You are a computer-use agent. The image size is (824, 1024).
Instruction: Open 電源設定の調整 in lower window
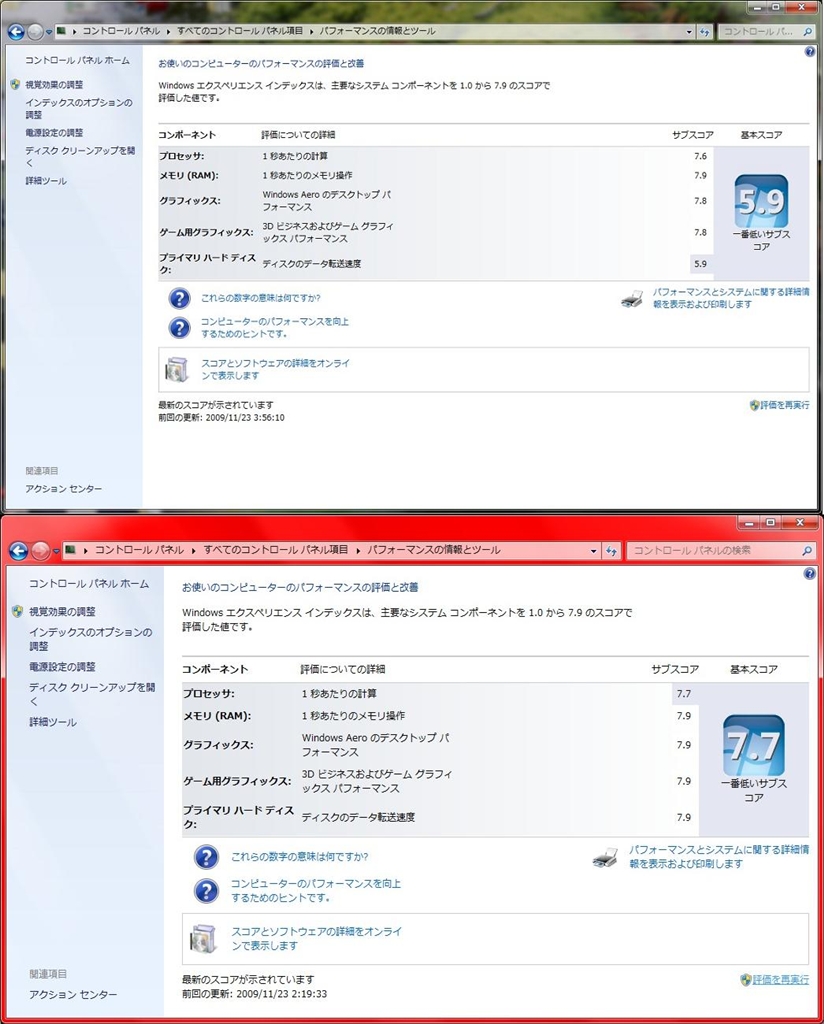coord(62,667)
